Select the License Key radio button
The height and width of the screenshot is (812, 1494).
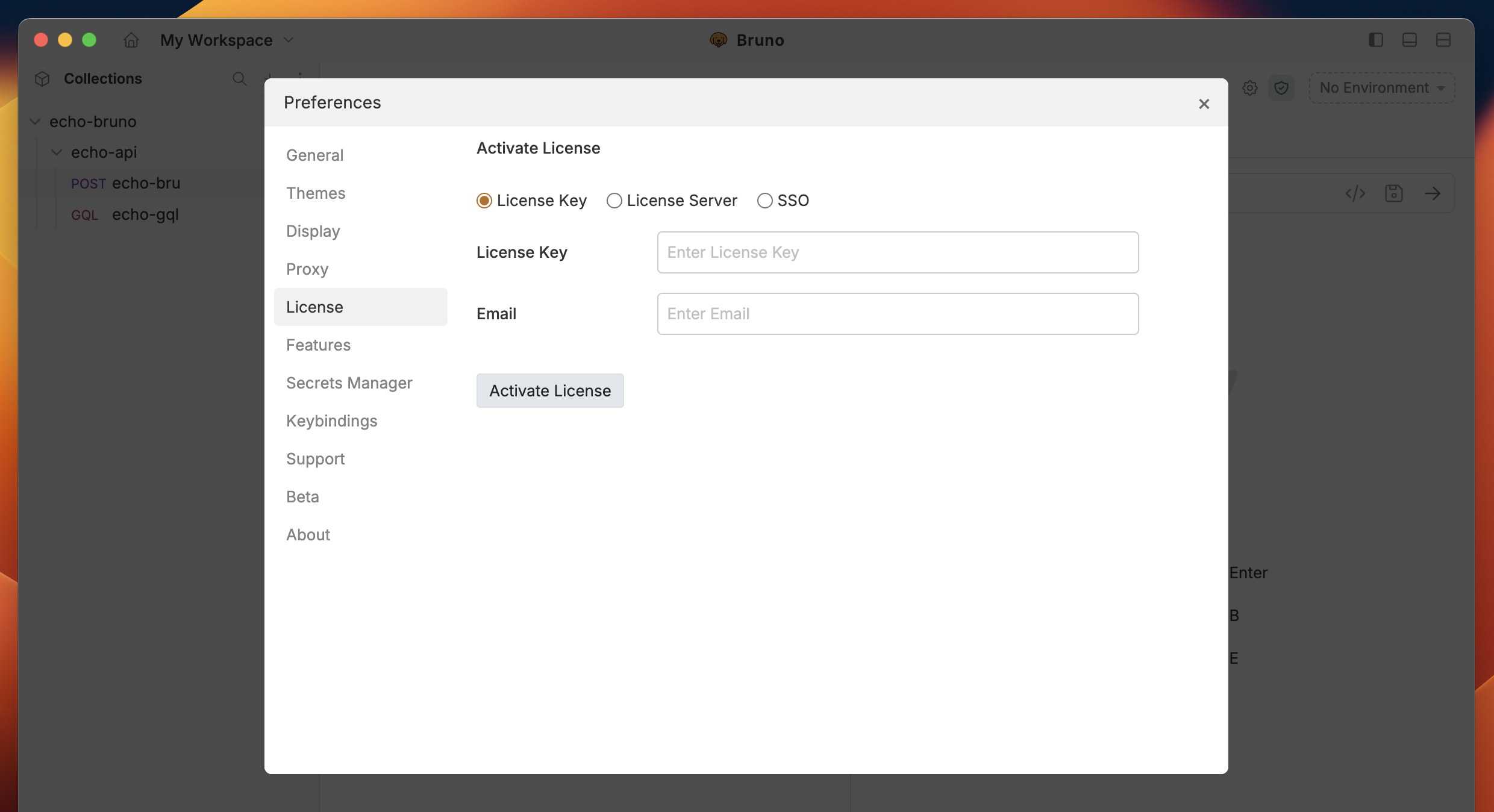point(484,201)
